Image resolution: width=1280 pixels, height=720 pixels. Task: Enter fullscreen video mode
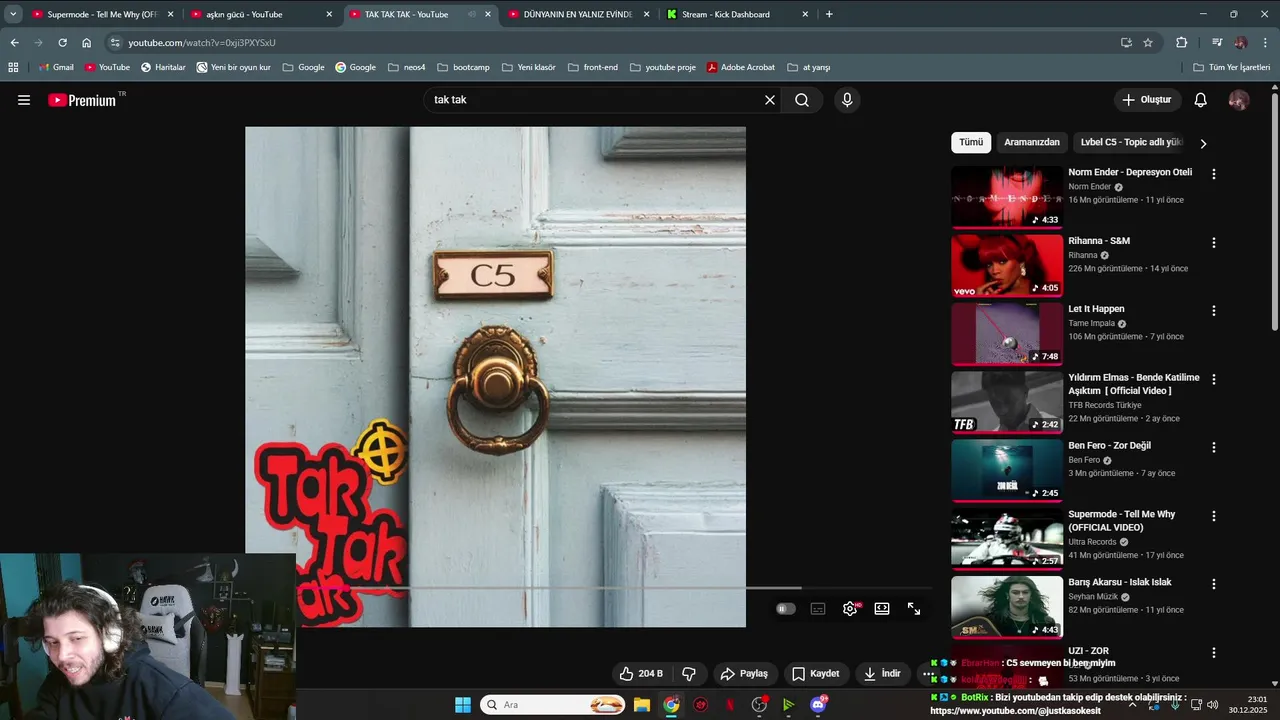pos(914,608)
